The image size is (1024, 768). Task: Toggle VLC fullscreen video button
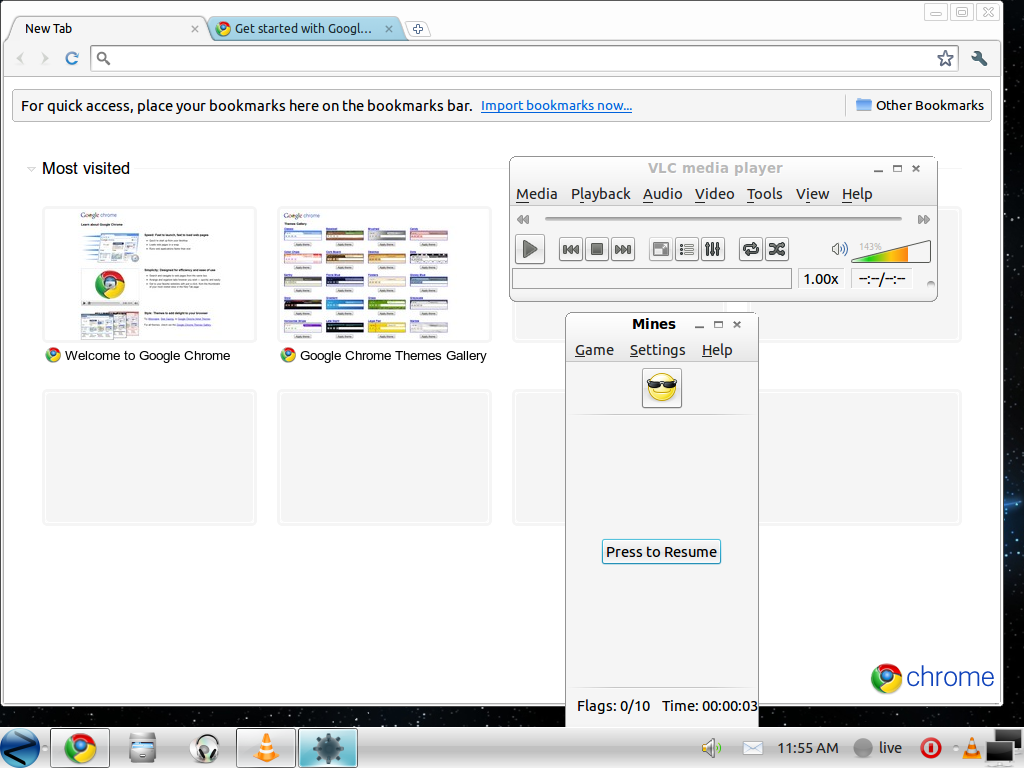pos(661,249)
